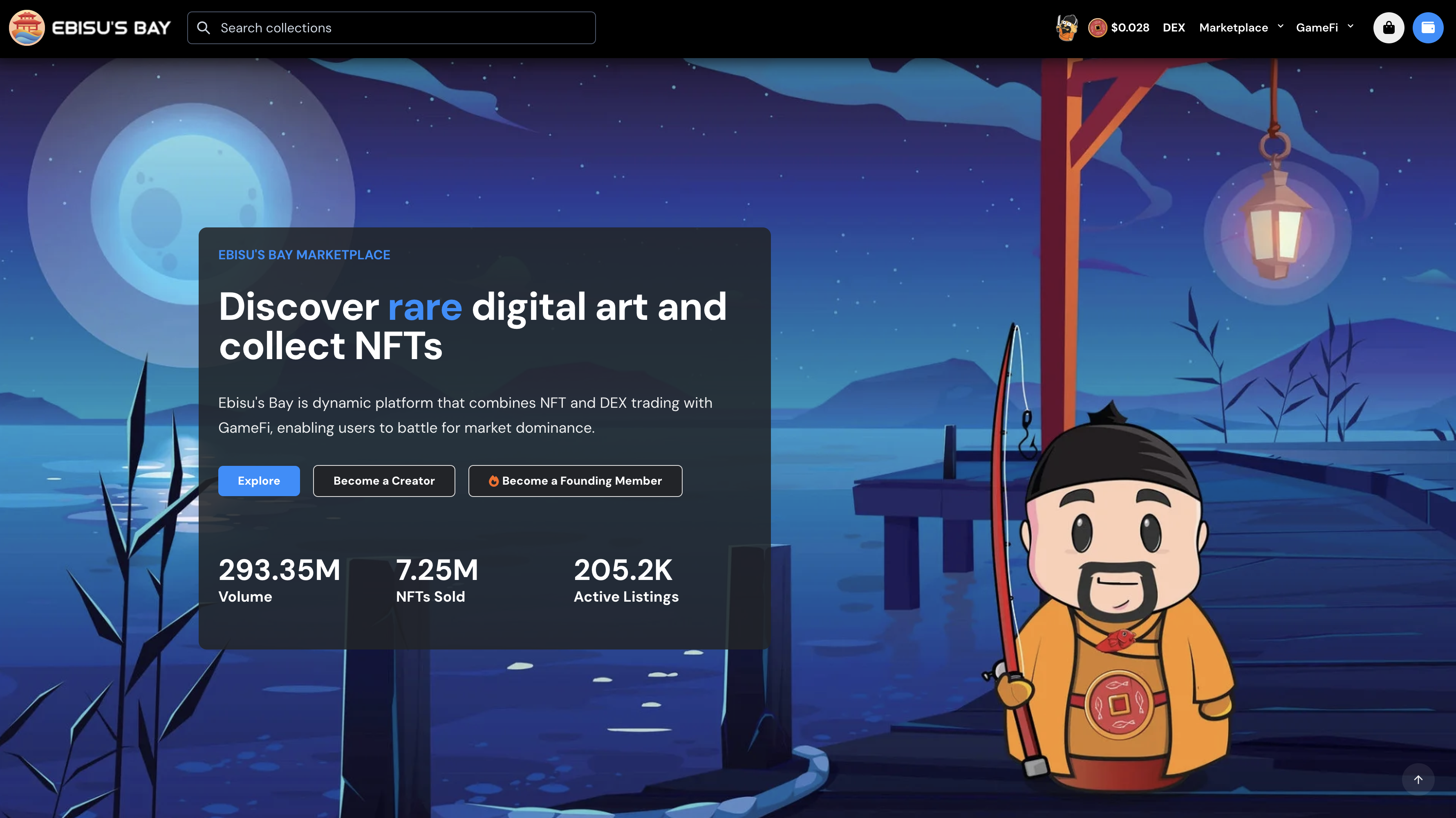Screen dimensions: 1456x818
Task: Focus the Search collections field
Action: pos(391,28)
